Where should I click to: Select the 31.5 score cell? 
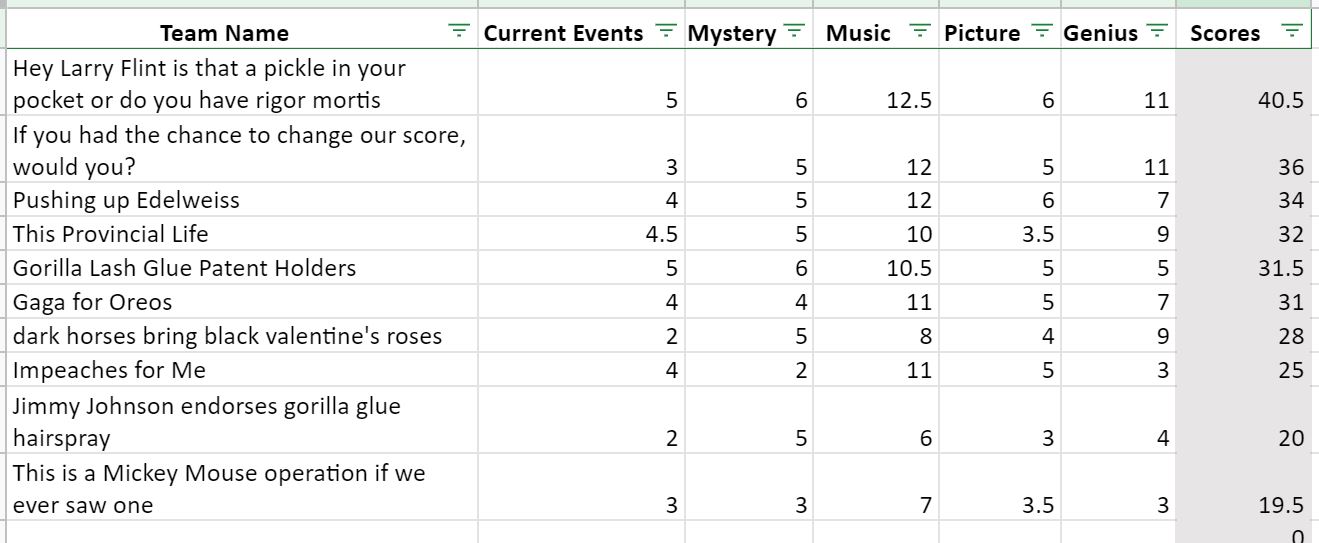1247,268
